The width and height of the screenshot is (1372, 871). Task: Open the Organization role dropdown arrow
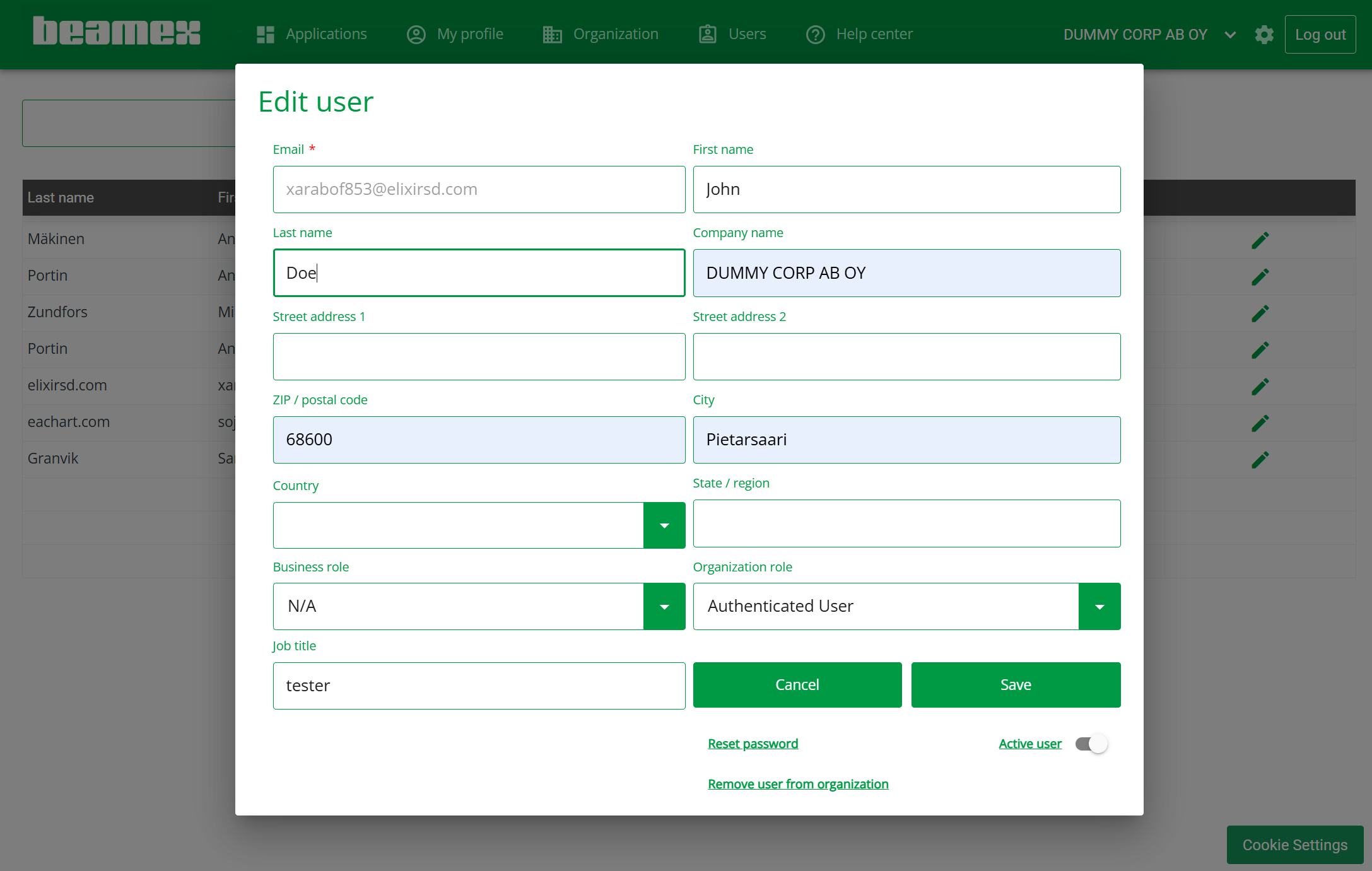pos(1099,606)
